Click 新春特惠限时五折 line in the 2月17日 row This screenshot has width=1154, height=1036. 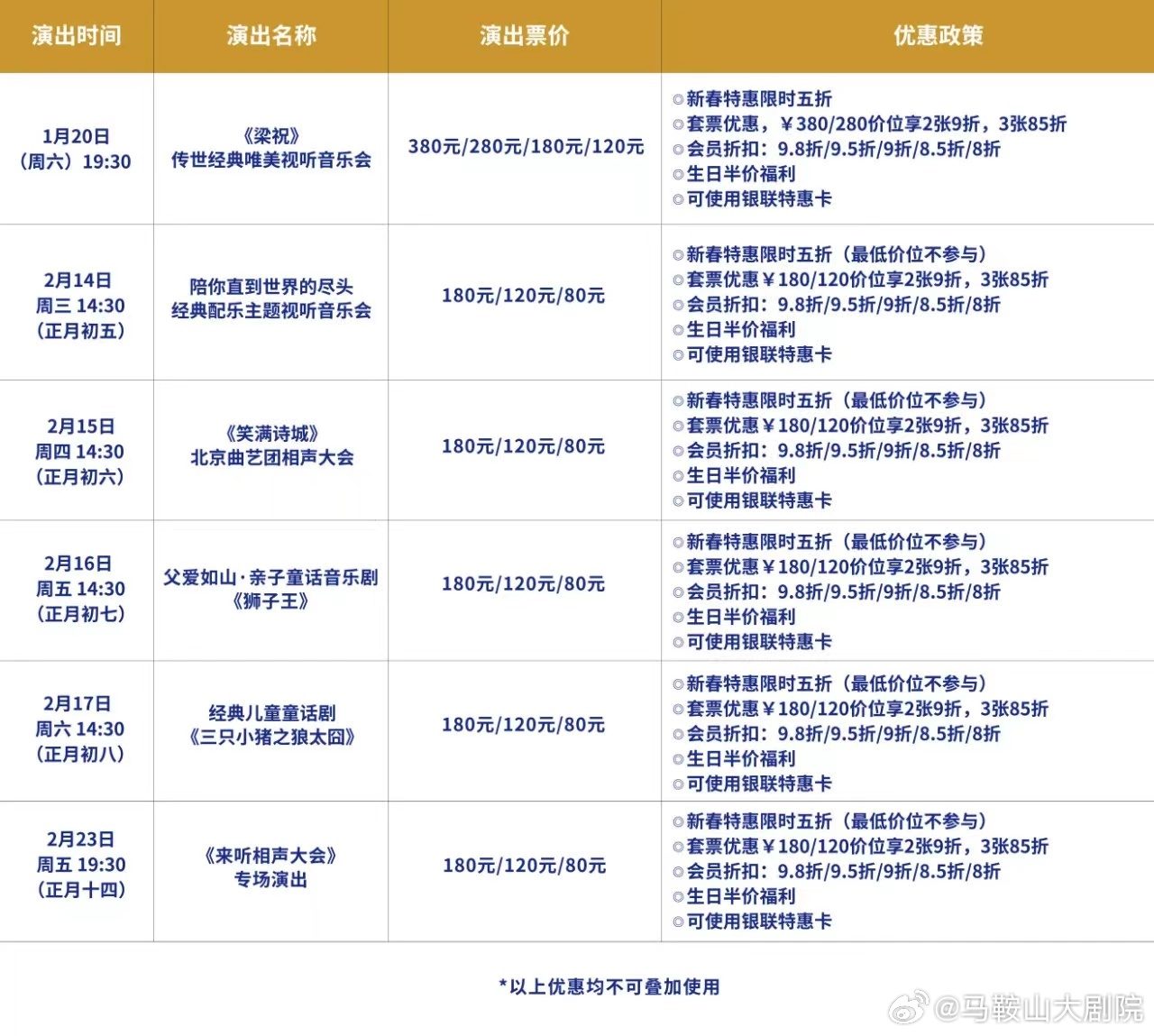click(830, 683)
